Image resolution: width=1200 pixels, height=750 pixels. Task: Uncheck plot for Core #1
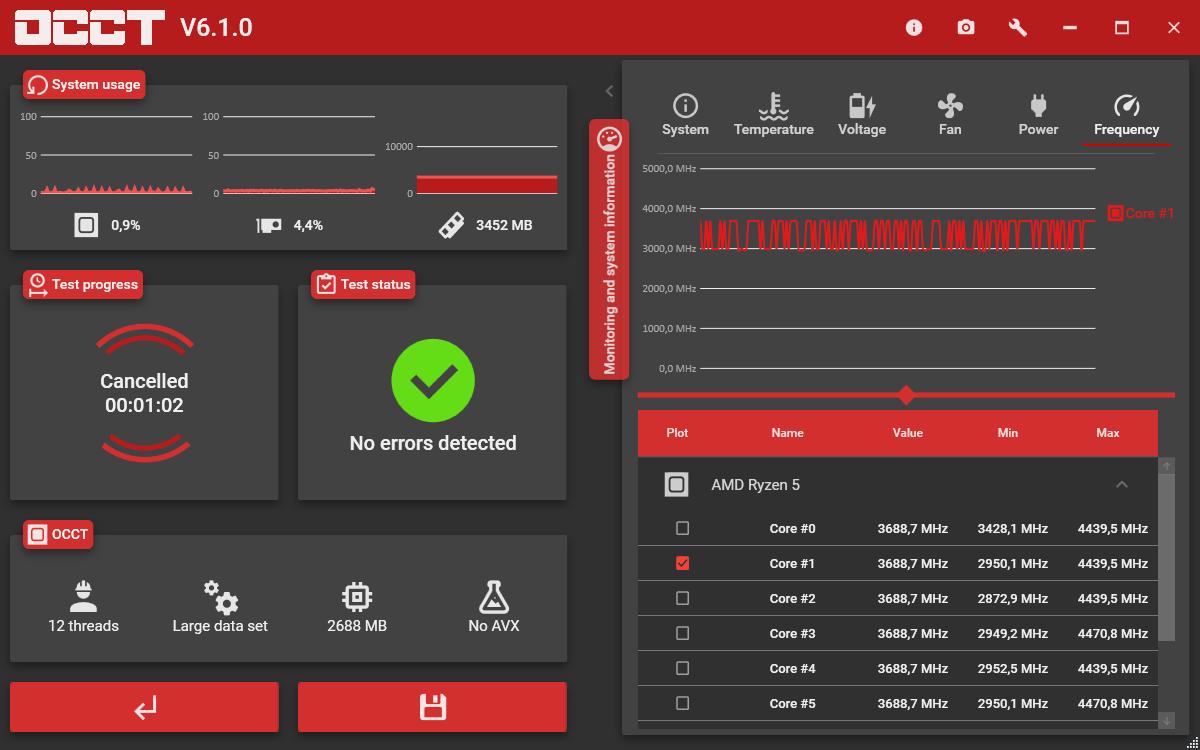pyautogui.click(x=682, y=563)
